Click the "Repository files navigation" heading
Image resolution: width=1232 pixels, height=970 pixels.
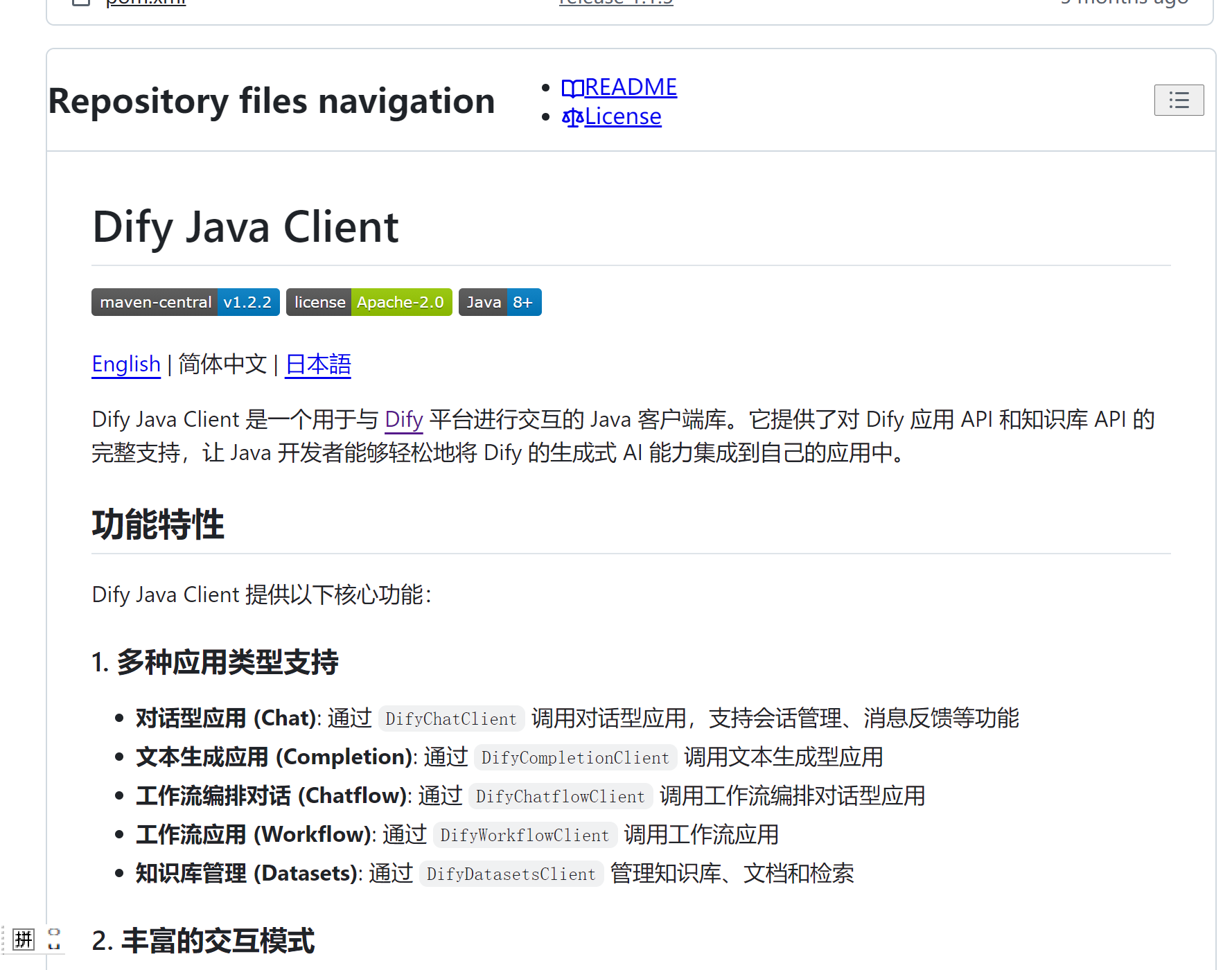point(272,101)
